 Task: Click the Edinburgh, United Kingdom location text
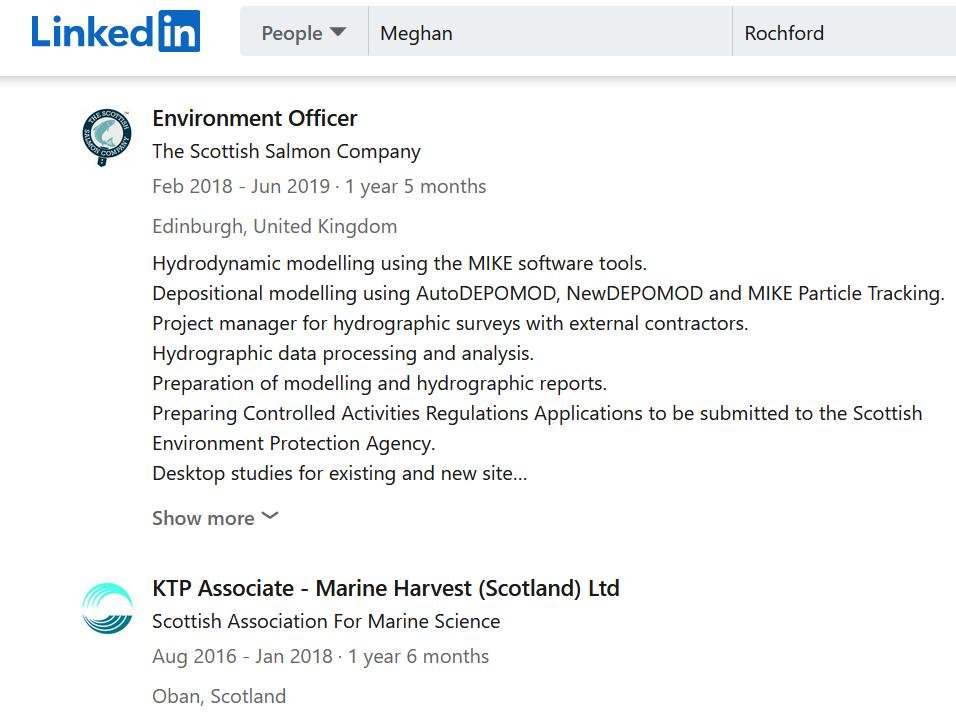[274, 226]
